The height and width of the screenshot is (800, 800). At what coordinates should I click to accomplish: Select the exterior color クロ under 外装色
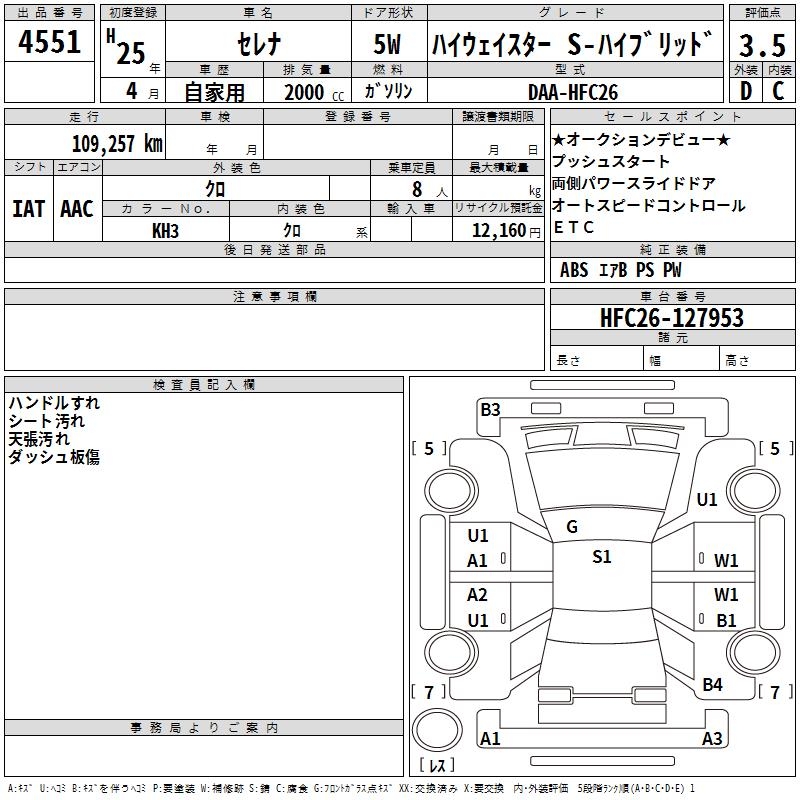[215, 189]
